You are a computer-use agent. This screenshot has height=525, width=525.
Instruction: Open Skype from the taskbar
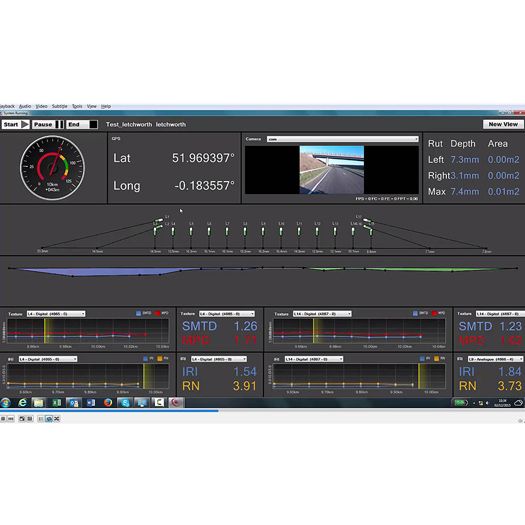coord(125,402)
